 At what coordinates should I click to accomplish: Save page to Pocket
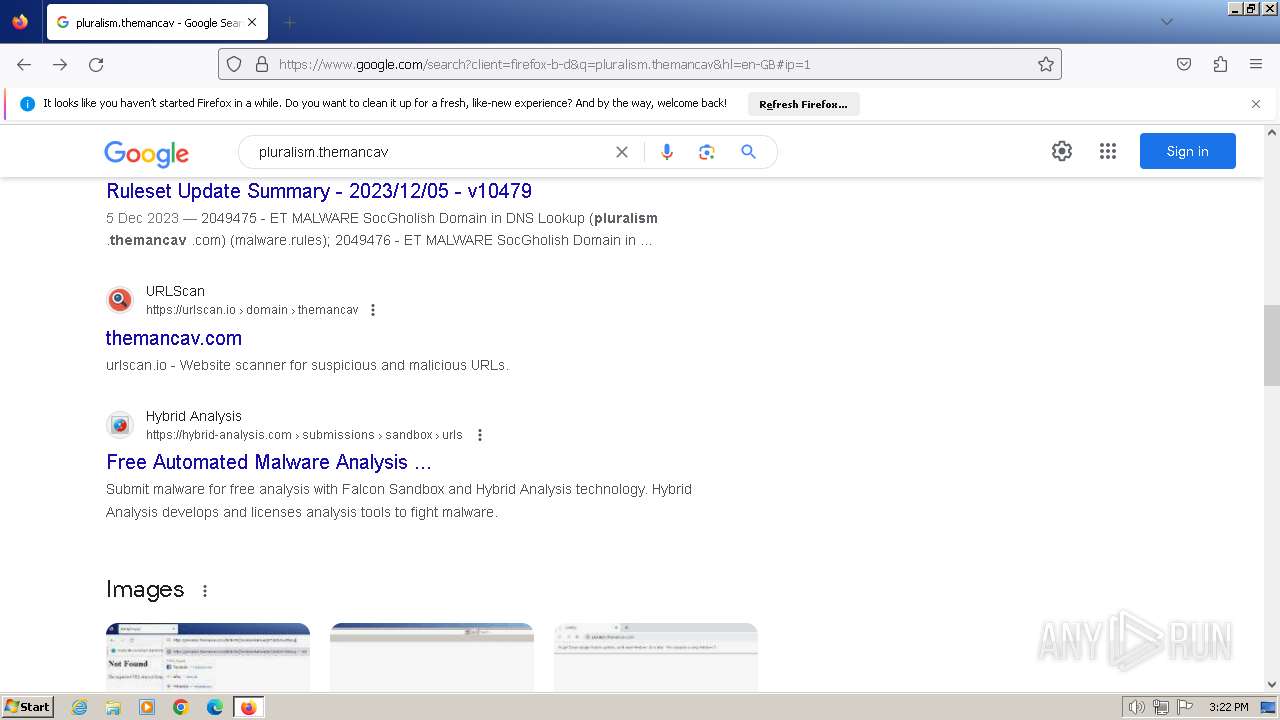coord(1184,64)
